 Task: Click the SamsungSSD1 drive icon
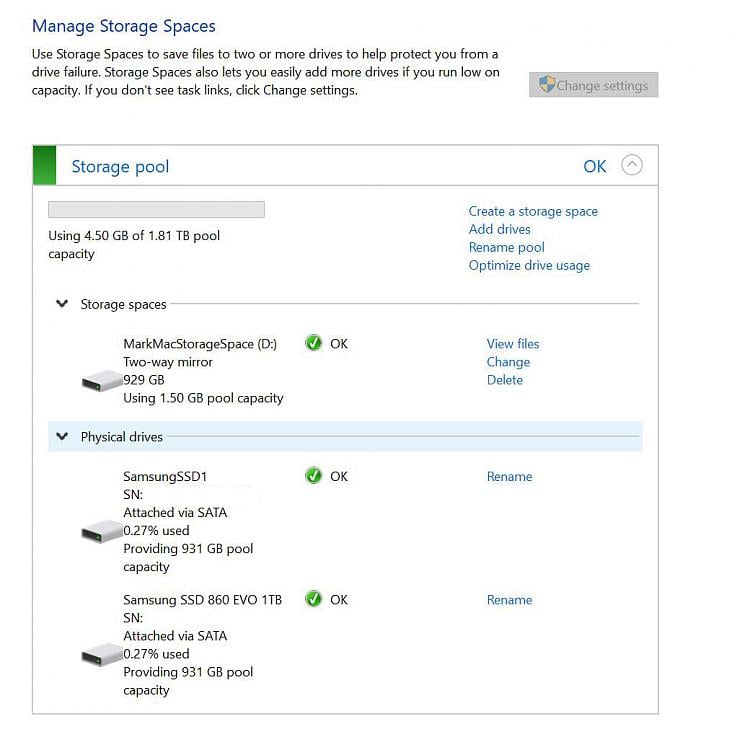point(102,531)
